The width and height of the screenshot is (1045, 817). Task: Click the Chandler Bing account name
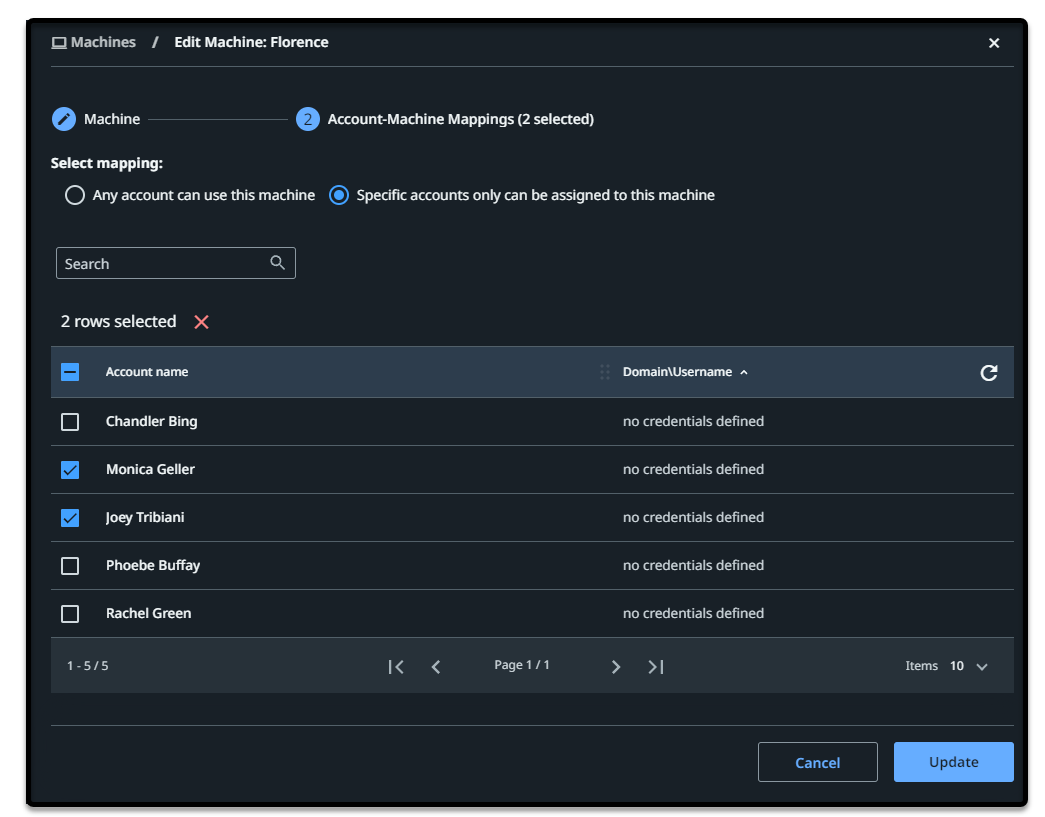click(x=151, y=421)
